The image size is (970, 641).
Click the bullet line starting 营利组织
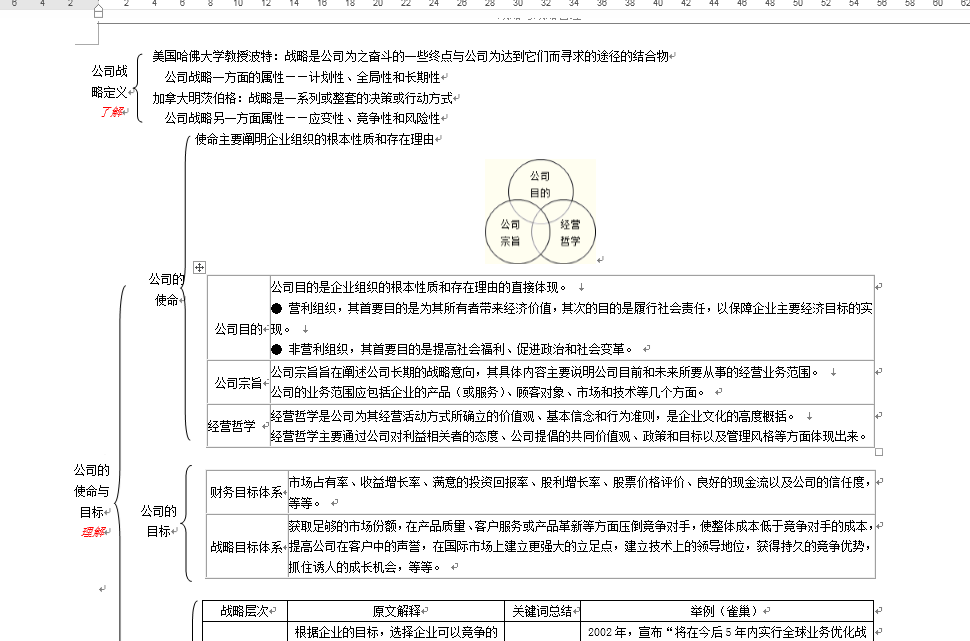point(572,308)
